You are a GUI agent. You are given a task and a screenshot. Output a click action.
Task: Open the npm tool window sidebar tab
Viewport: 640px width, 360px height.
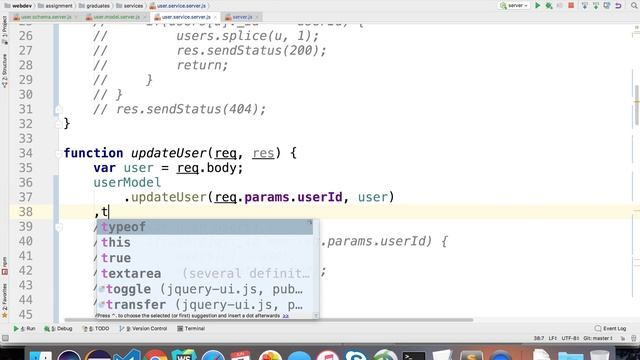click(x=4, y=265)
